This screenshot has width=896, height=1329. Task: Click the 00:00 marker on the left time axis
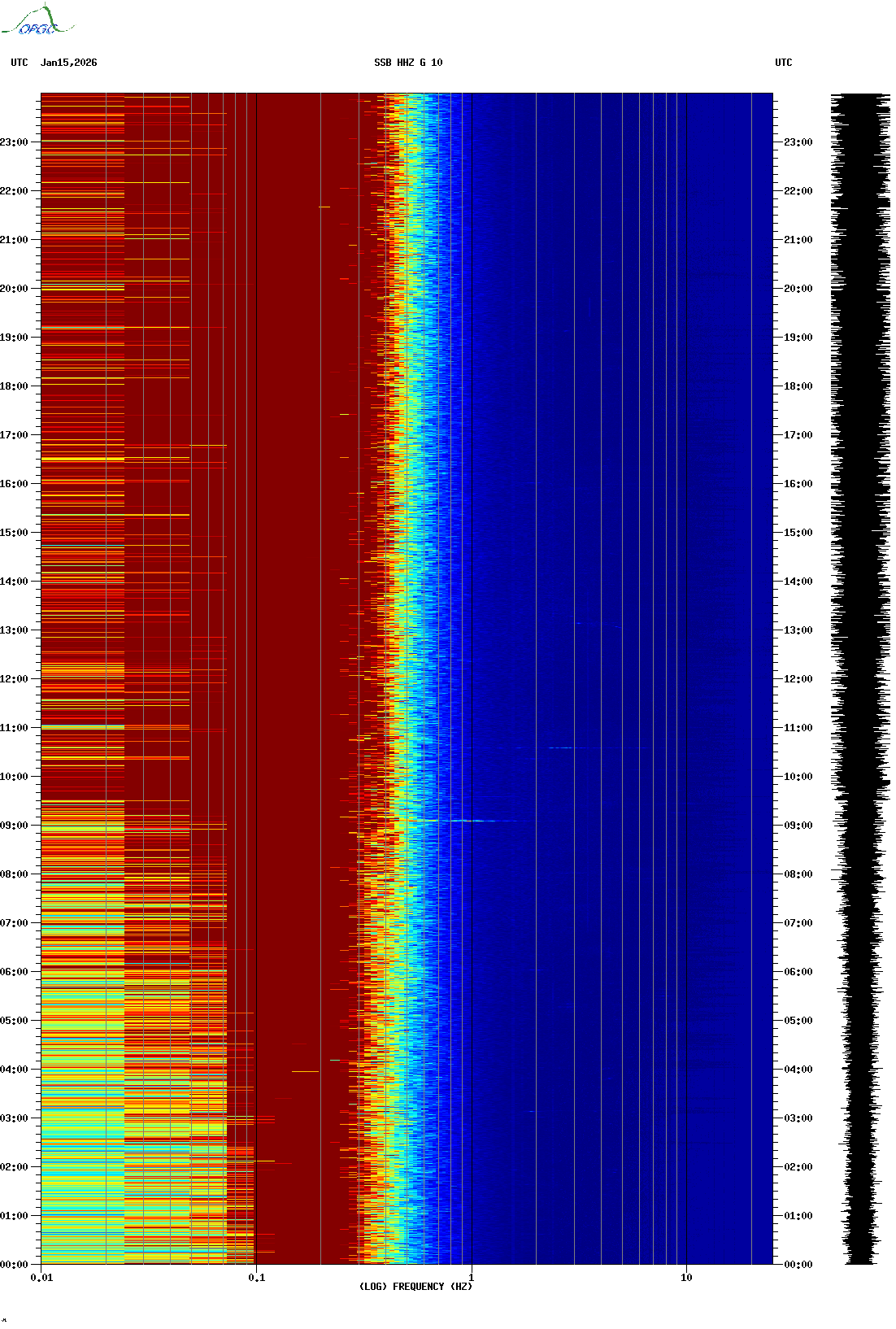(15, 1265)
